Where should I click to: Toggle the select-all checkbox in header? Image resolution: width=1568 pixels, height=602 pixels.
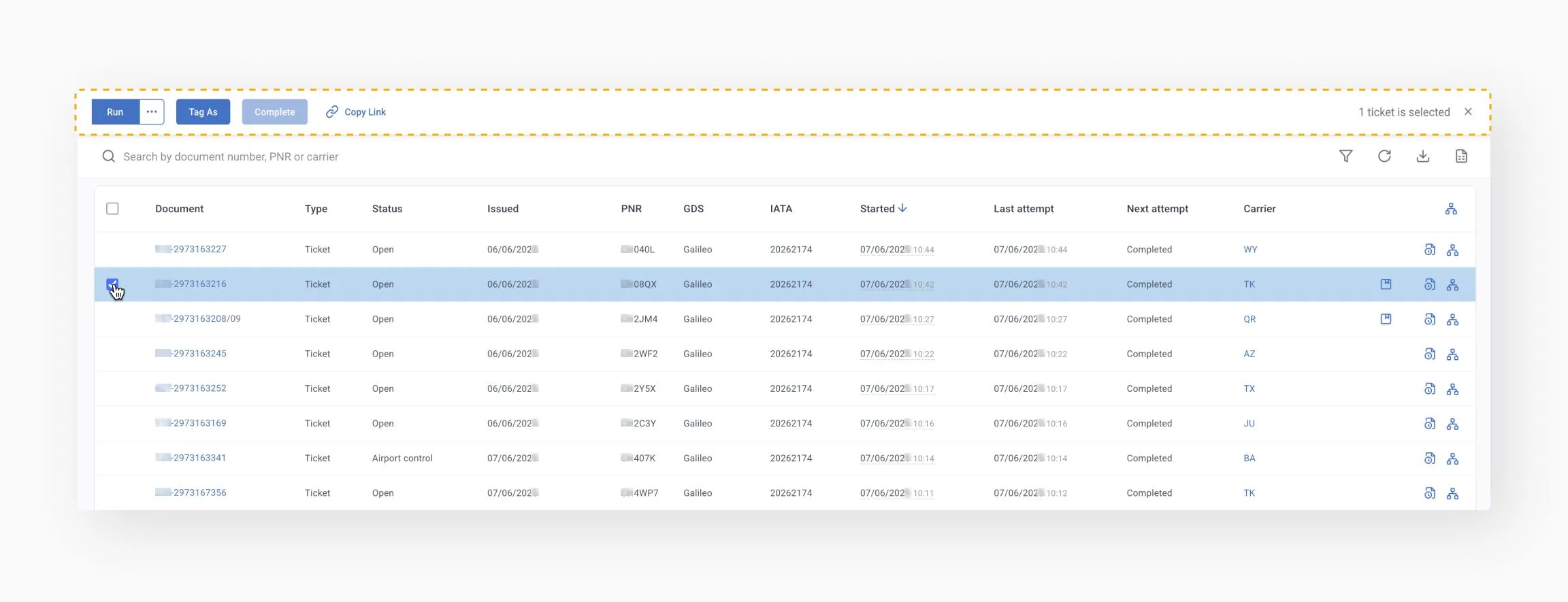112,209
